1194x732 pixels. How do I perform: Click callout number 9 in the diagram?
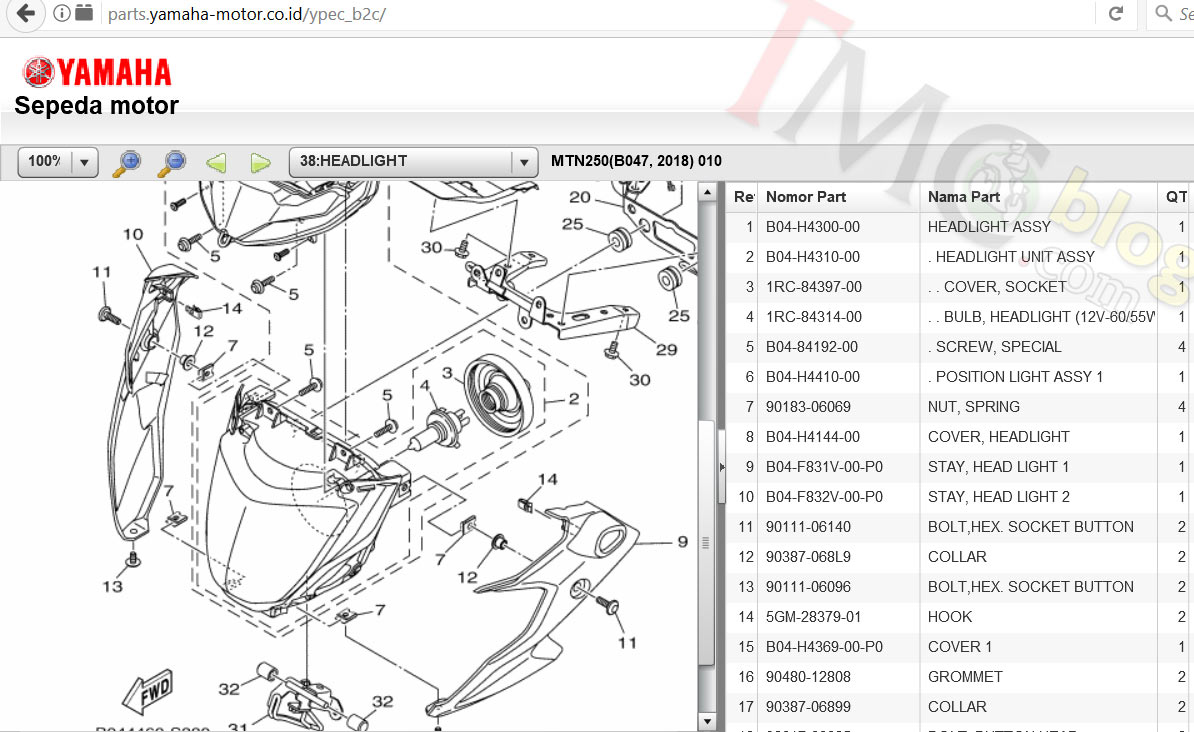click(682, 542)
